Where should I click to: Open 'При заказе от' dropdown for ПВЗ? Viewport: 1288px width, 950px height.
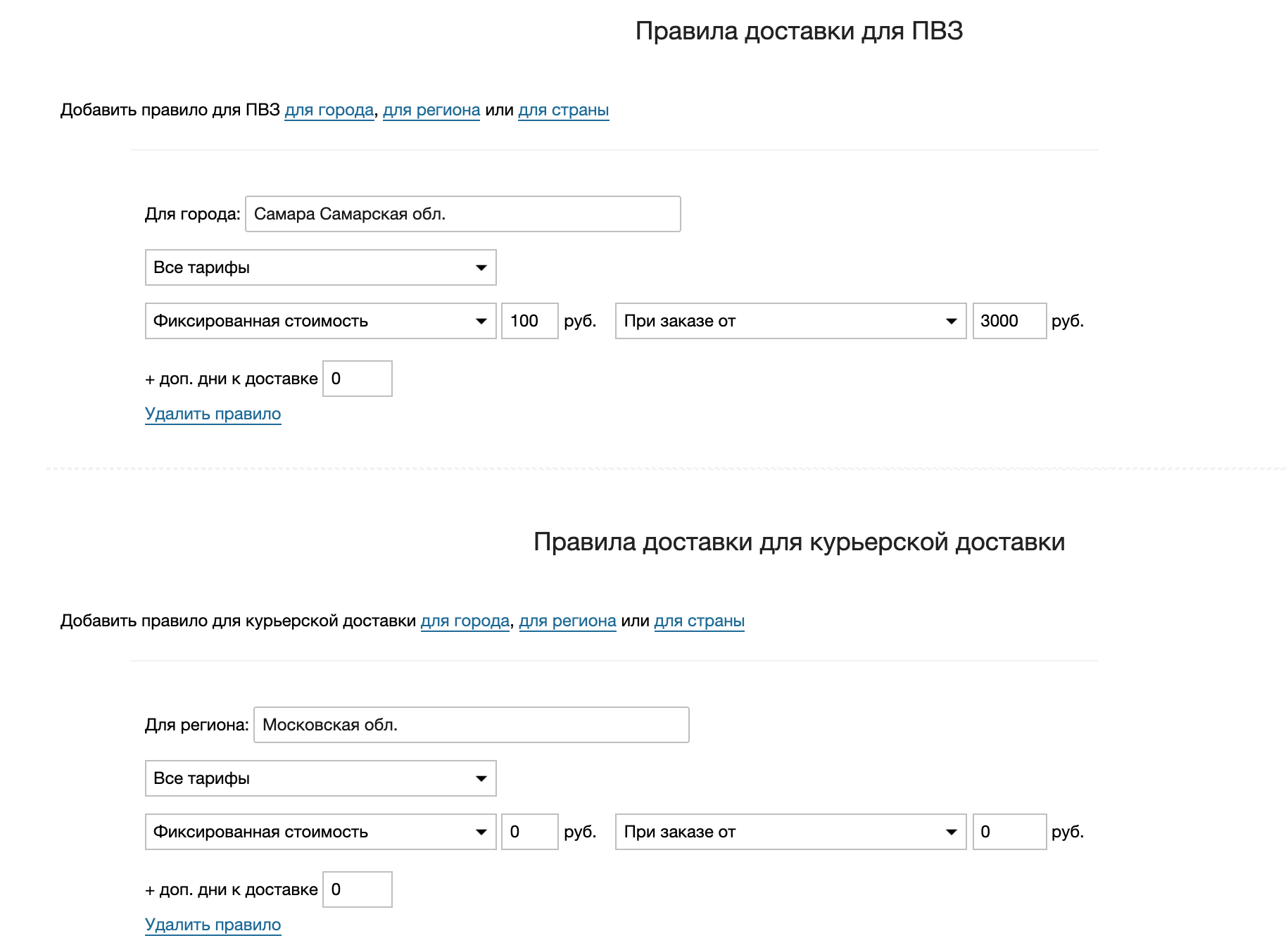(x=790, y=321)
